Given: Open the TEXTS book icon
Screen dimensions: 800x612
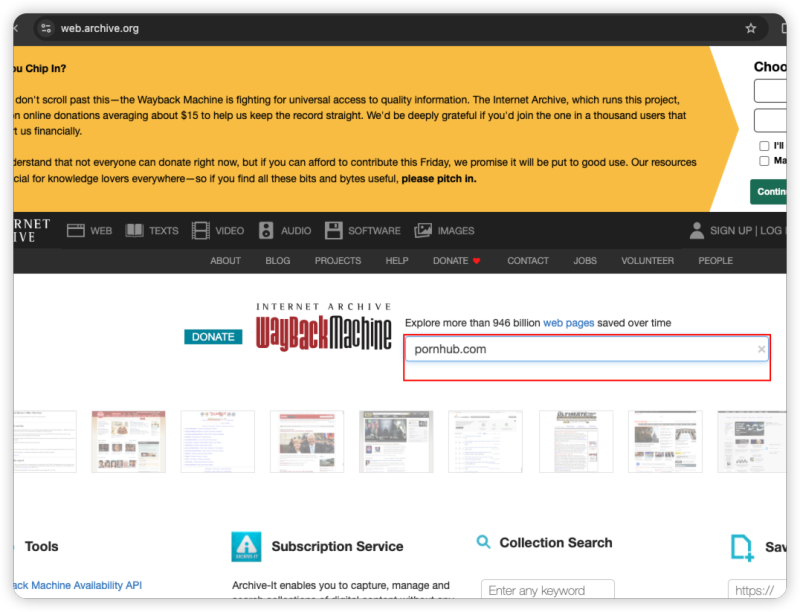Looking at the screenshot, I should [134, 231].
